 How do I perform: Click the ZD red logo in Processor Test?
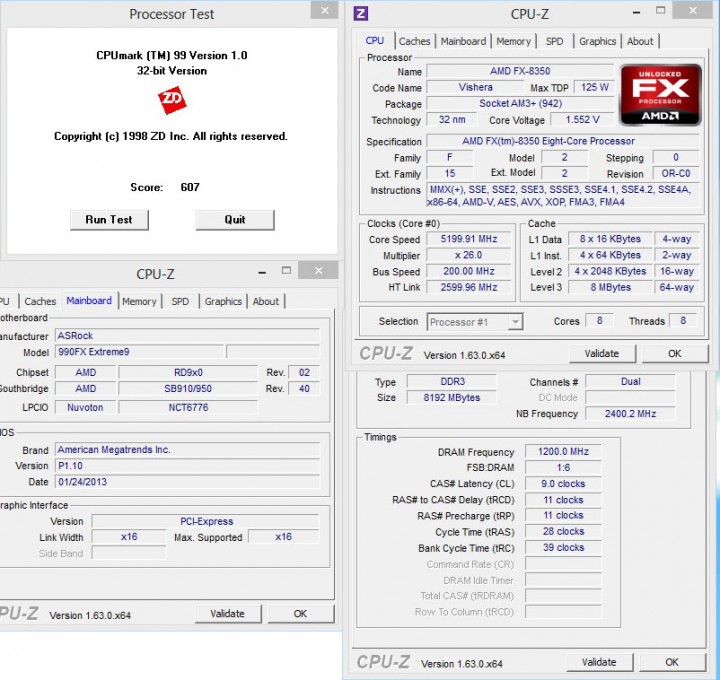tap(172, 100)
